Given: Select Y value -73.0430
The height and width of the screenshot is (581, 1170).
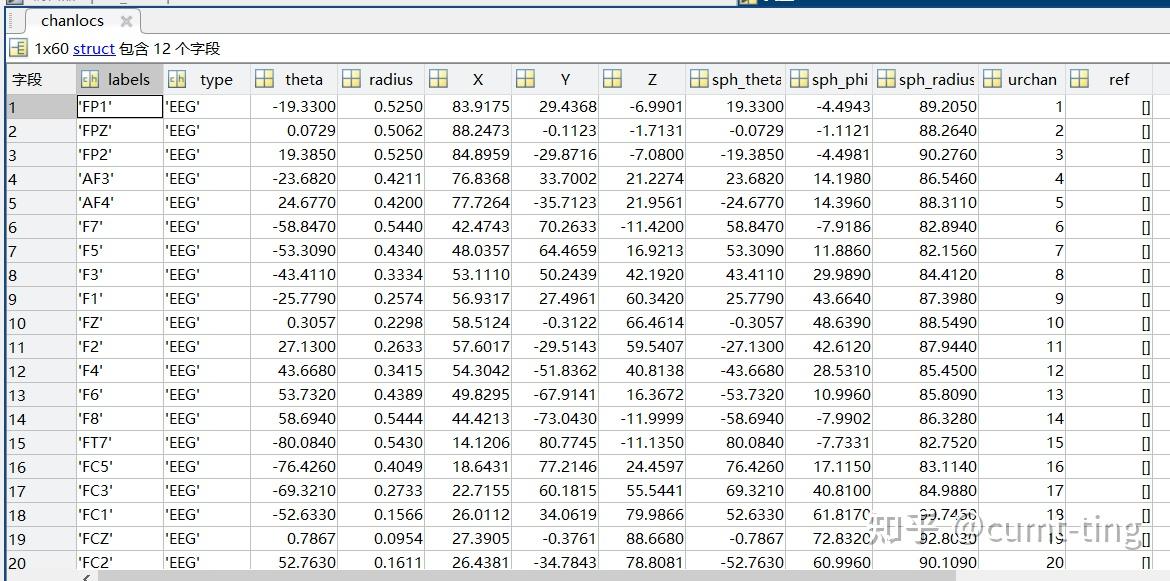Looking at the screenshot, I should 555,419.
